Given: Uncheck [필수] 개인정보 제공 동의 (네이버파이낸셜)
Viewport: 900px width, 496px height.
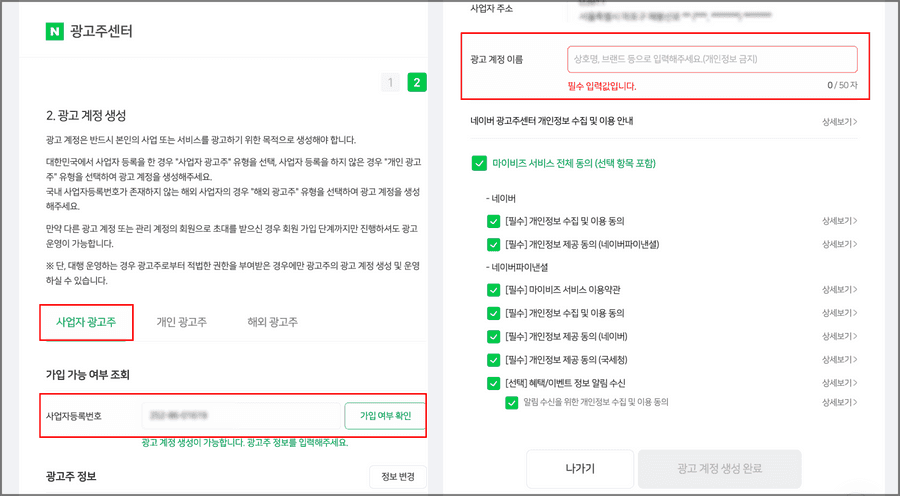Looking at the screenshot, I should tap(493, 245).
